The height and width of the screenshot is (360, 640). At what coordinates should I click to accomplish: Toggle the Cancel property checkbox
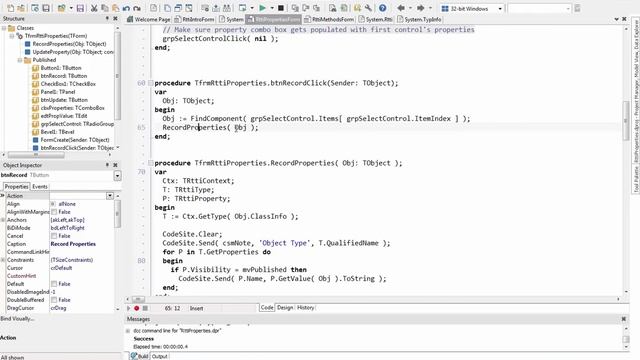tap(54, 236)
